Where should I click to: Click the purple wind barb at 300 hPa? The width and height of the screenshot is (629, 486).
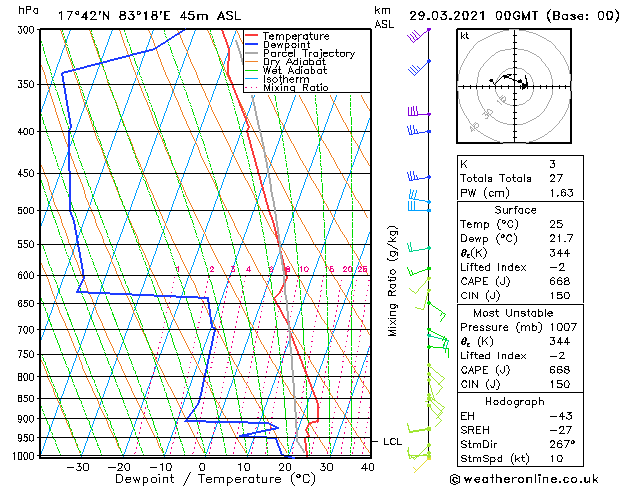[418, 35]
